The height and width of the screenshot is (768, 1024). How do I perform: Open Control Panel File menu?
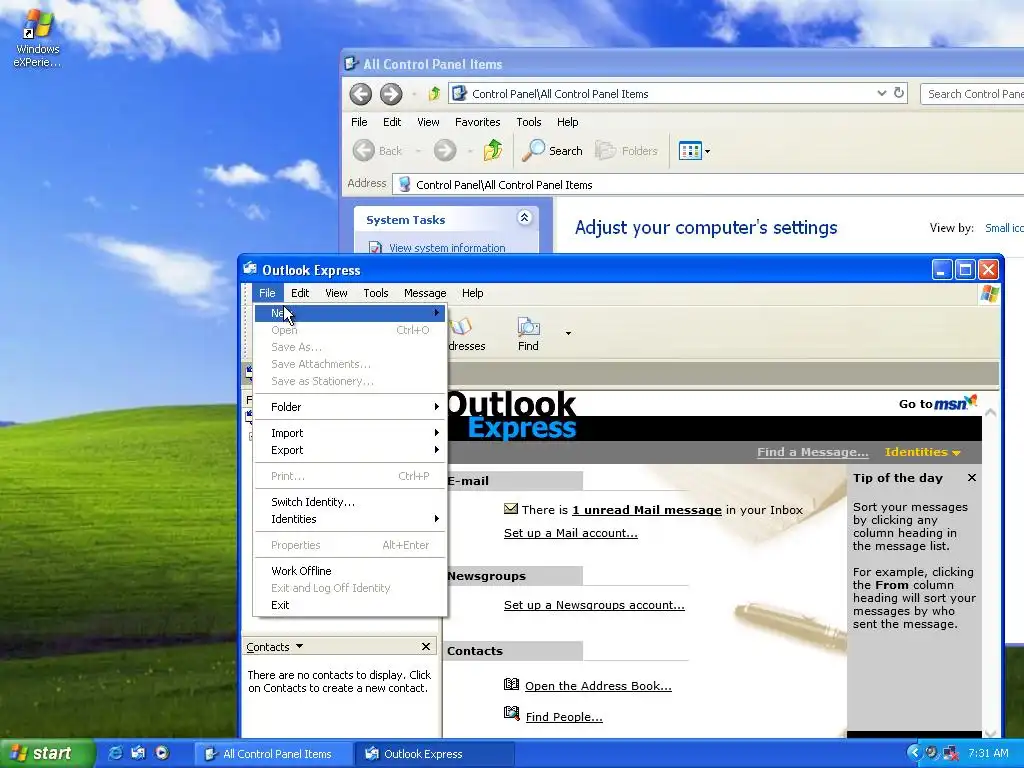pyautogui.click(x=359, y=122)
